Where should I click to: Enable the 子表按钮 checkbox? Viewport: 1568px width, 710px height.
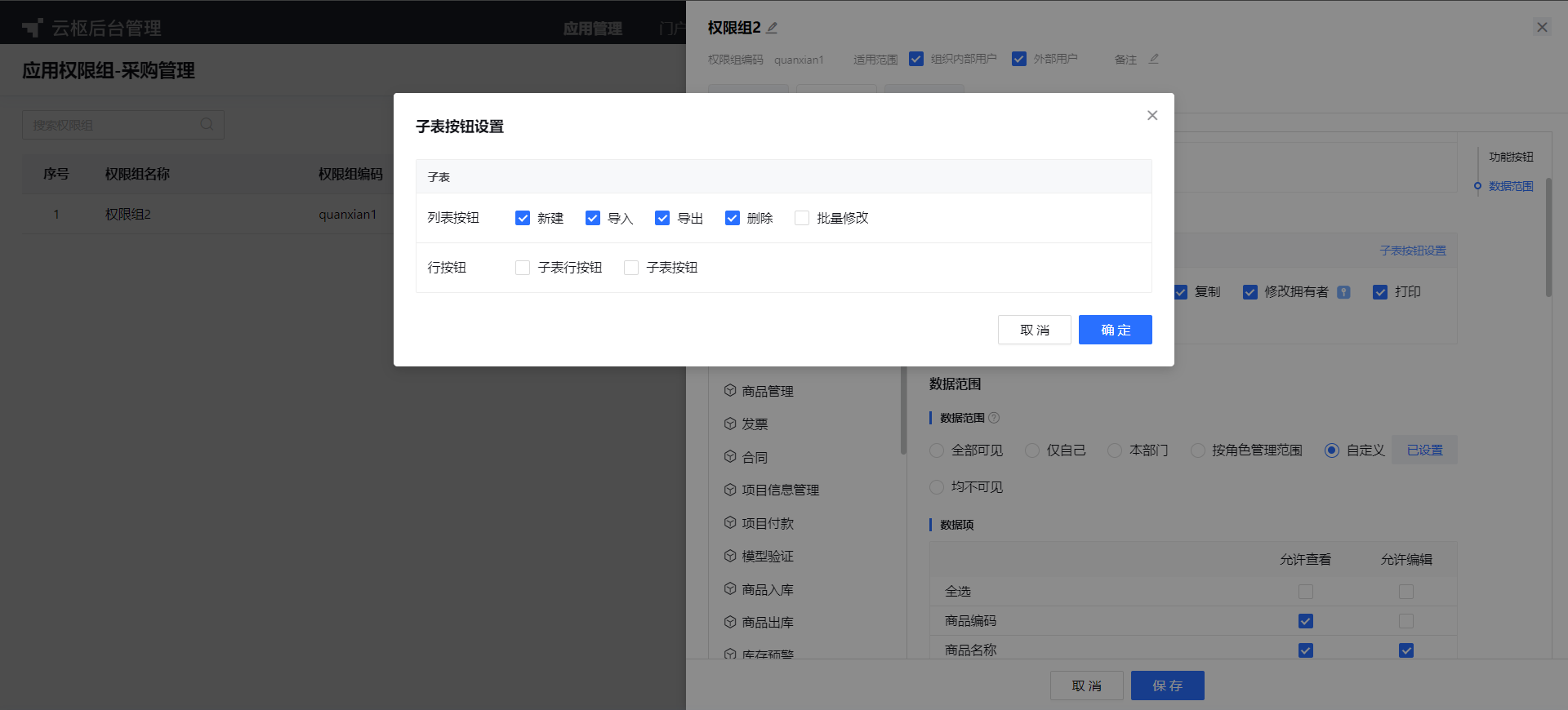(x=631, y=268)
